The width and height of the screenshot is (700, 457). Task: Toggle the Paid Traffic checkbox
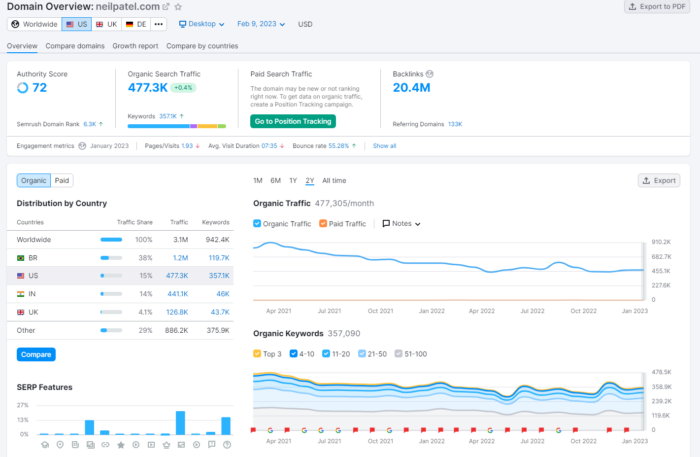(x=323, y=224)
